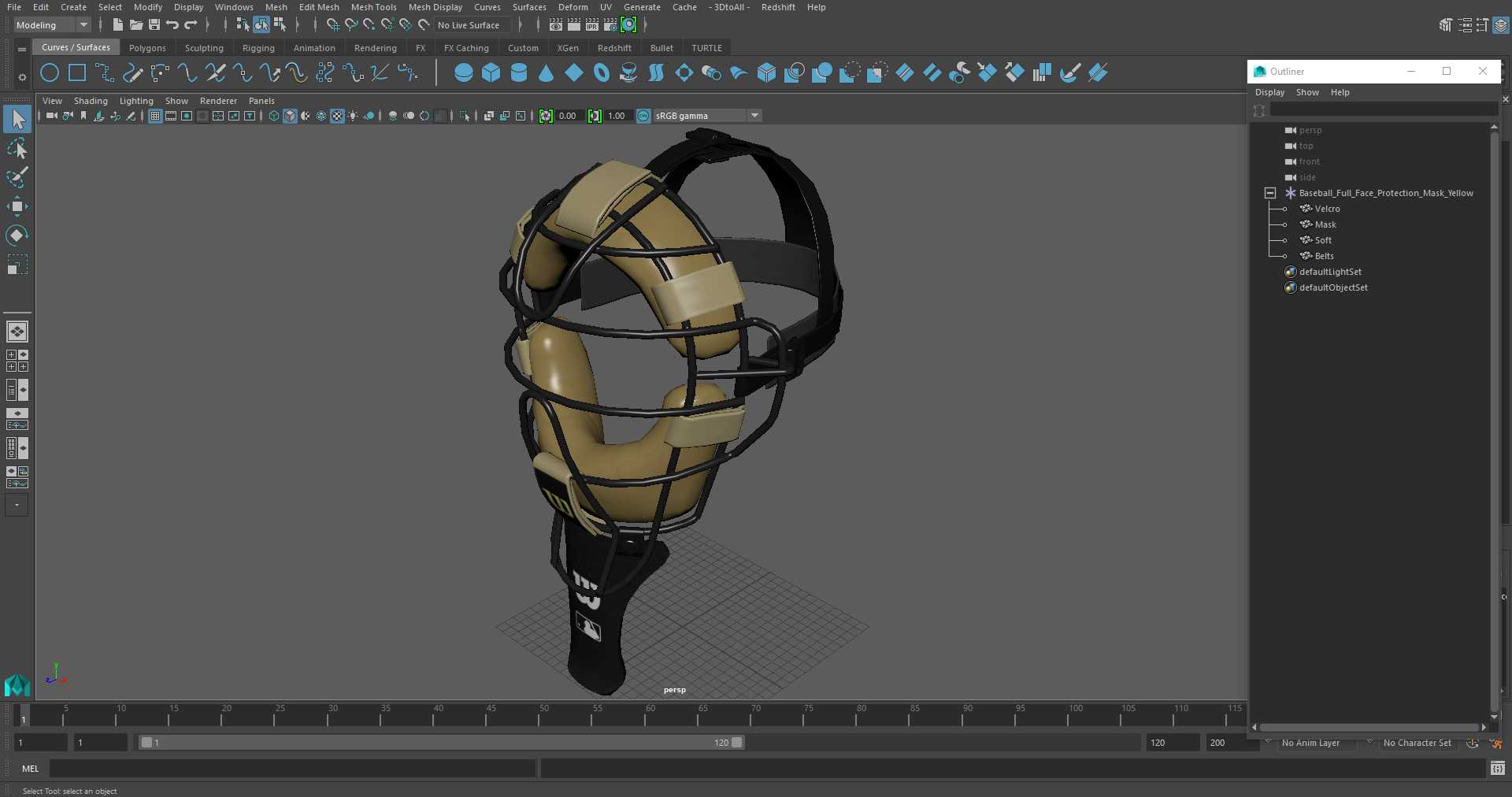
Task: Activate the Move tool
Action: click(17, 206)
